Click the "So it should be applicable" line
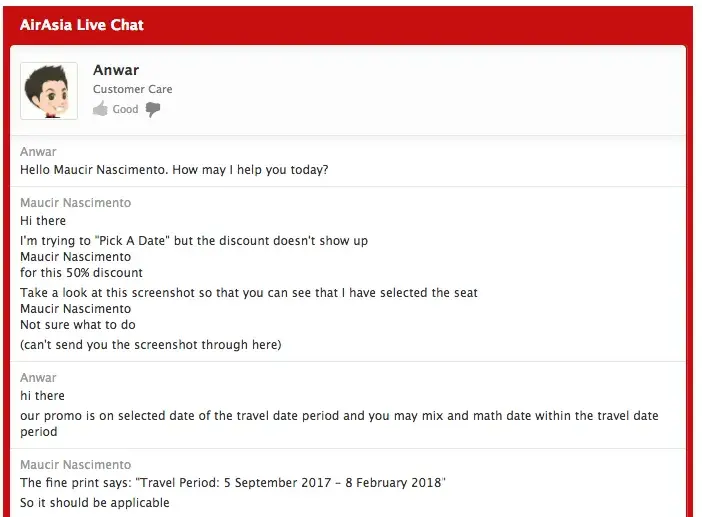The height and width of the screenshot is (517, 702). point(95,503)
